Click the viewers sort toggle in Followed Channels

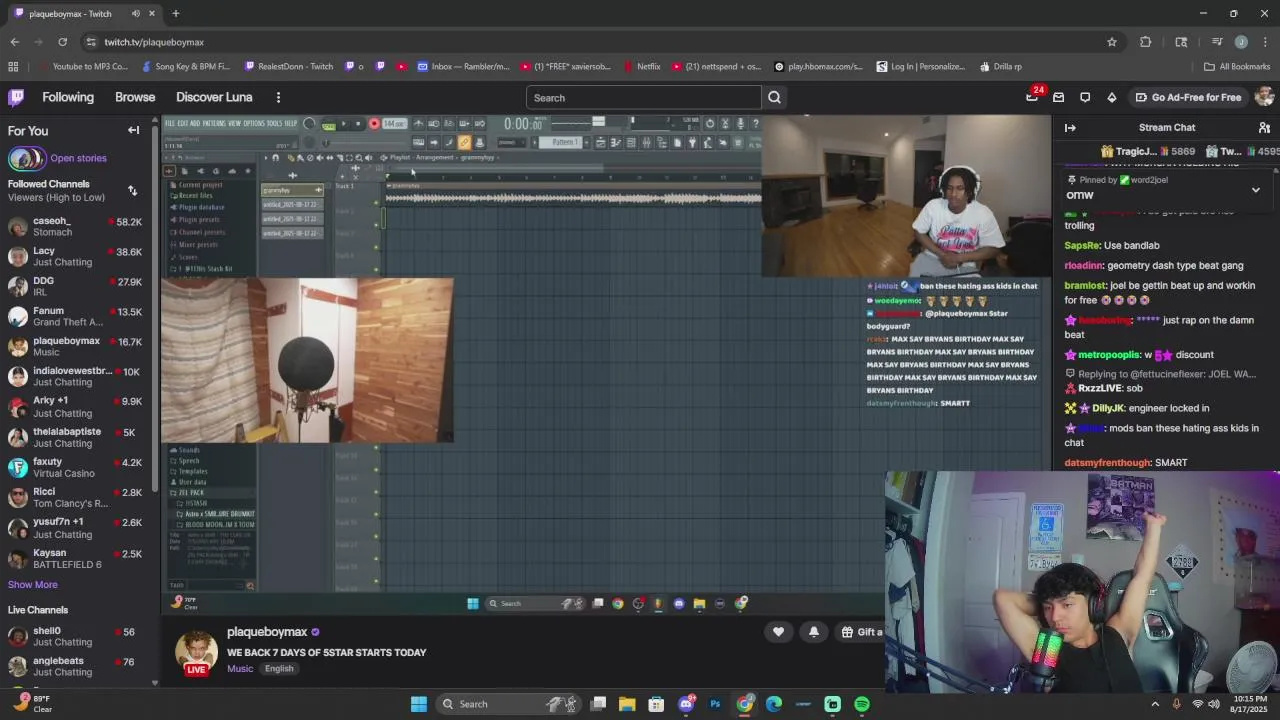click(x=132, y=190)
